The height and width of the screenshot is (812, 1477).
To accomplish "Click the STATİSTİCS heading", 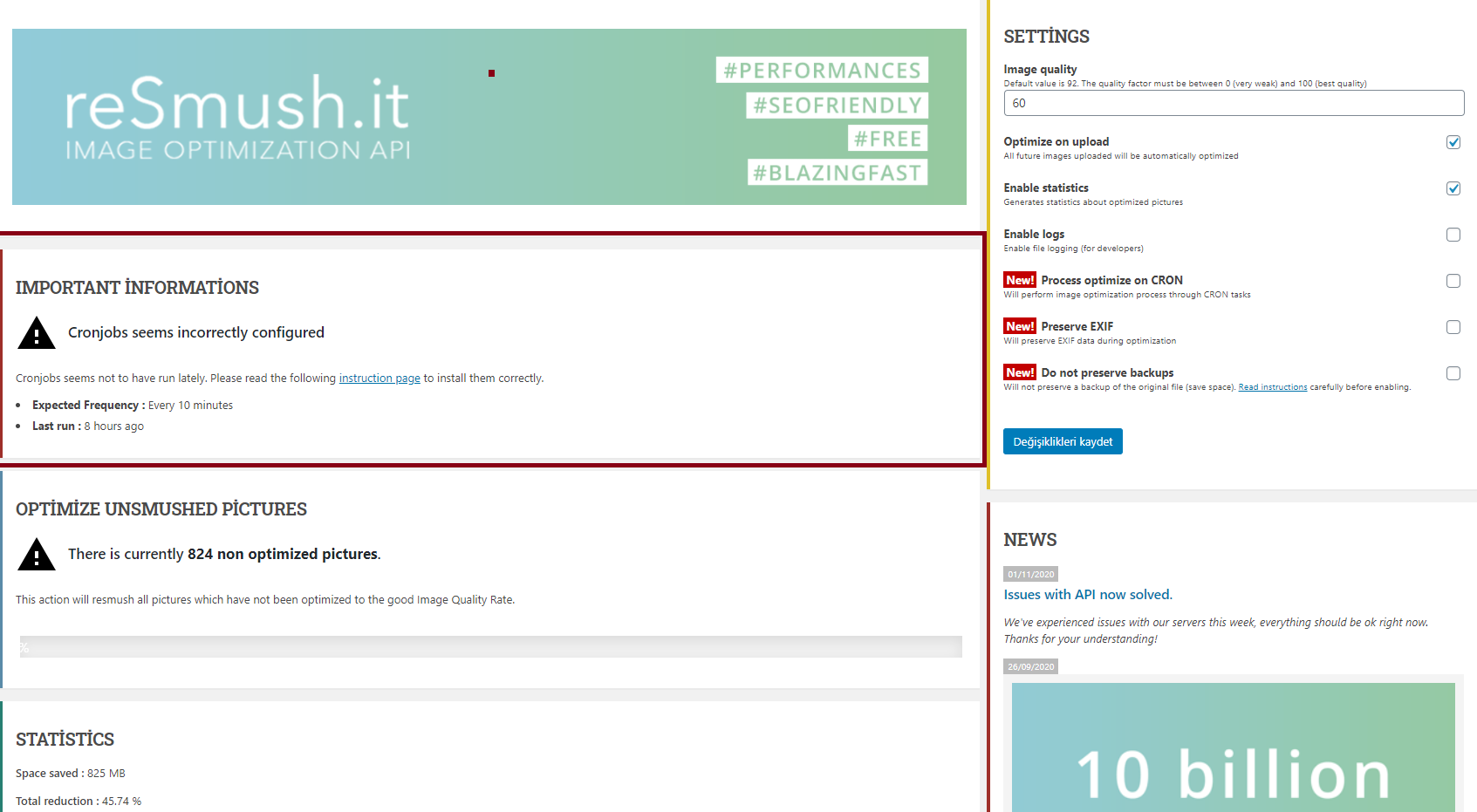I will point(65,740).
